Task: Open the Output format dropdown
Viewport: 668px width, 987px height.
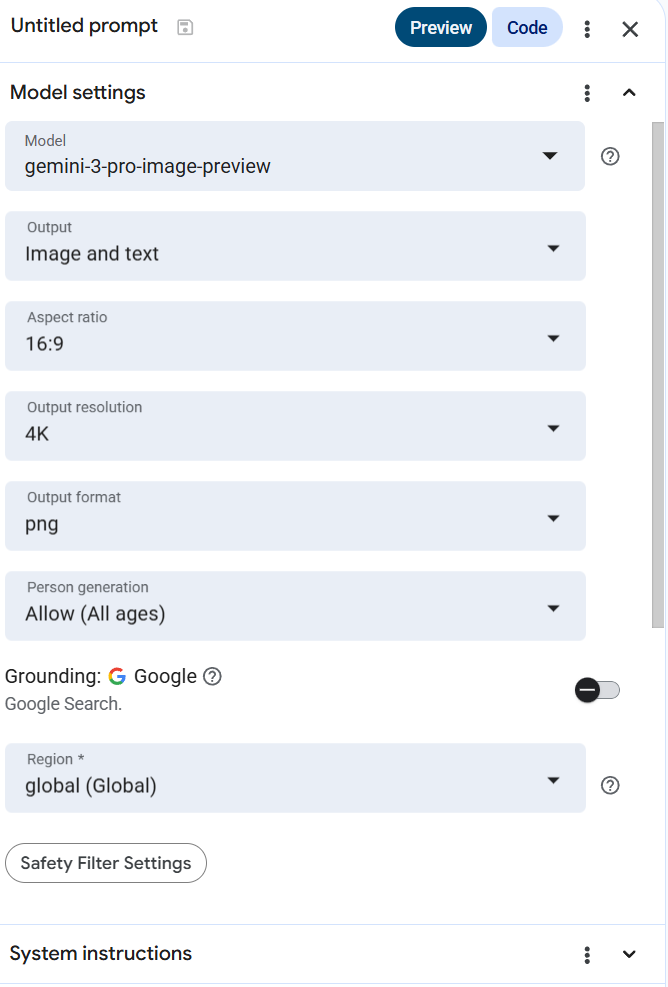Action: coord(295,516)
